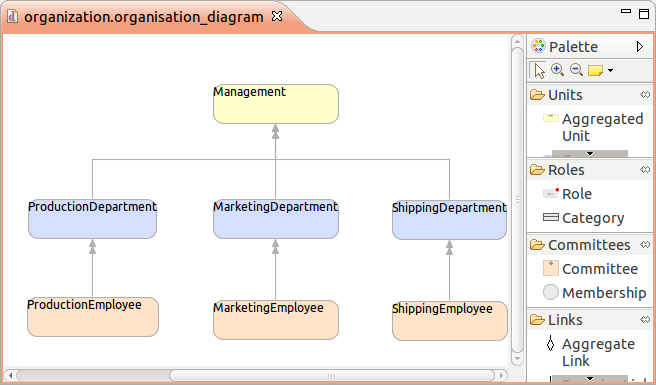656x385 pixels.
Task: Select the Aggregated Unit palette tool
Action: [593, 127]
